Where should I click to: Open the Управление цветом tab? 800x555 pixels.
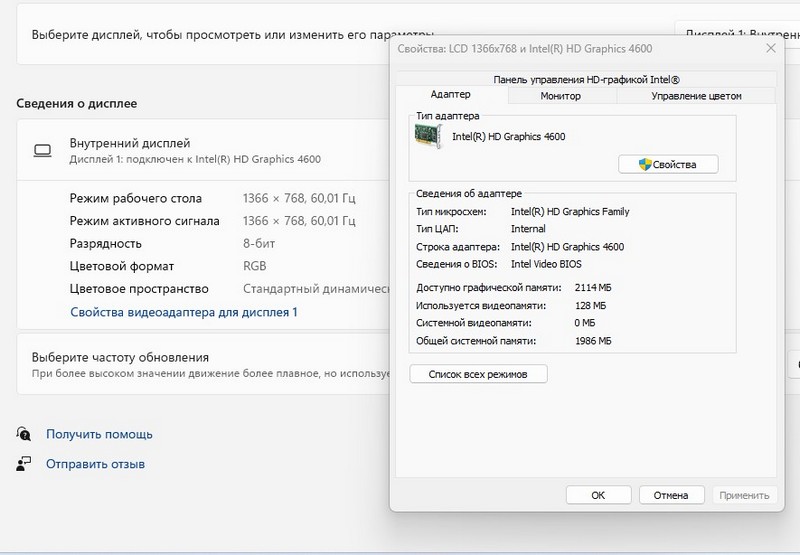click(696, 96)
